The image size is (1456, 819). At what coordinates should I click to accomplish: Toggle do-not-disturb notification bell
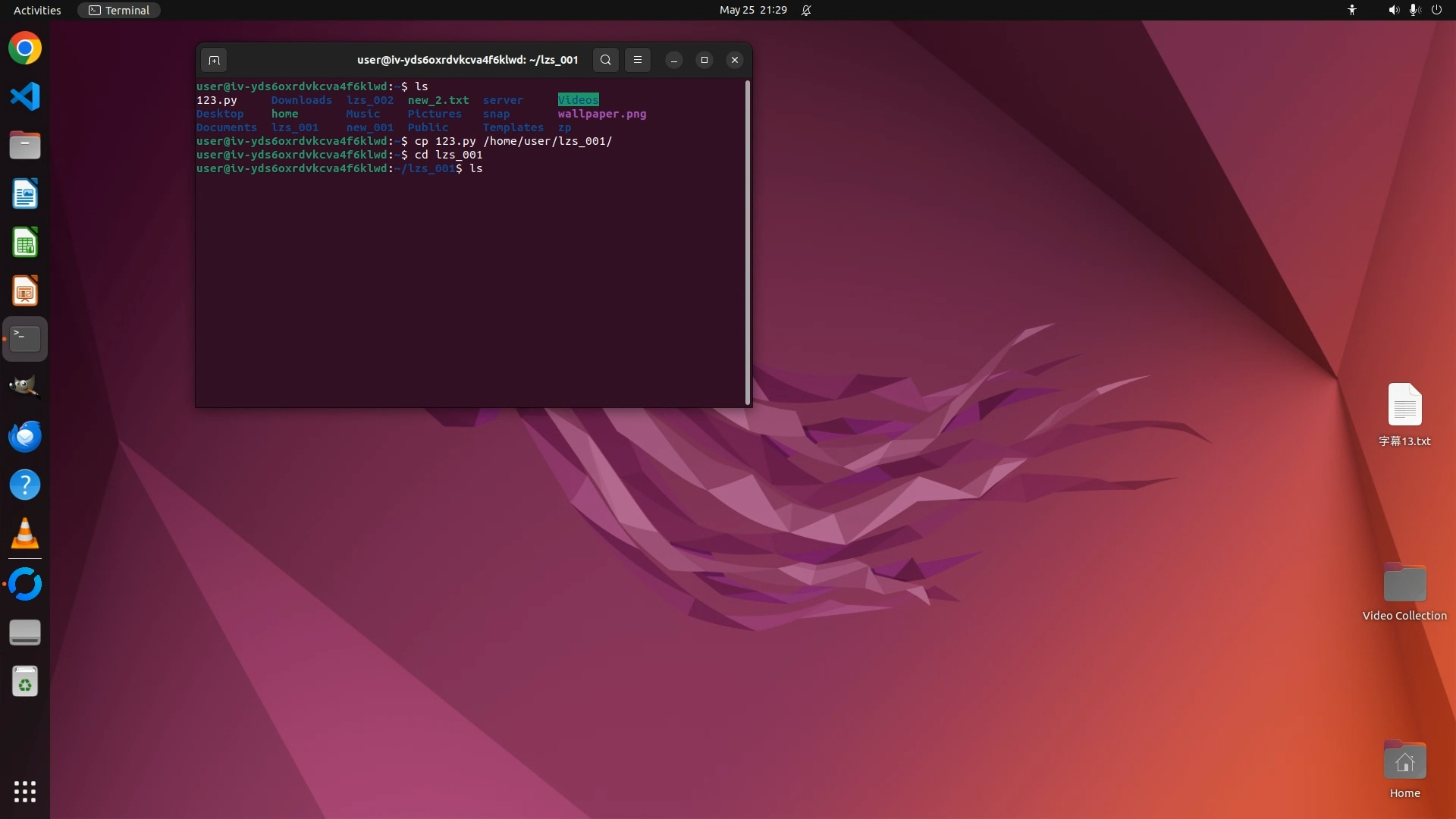806,10
